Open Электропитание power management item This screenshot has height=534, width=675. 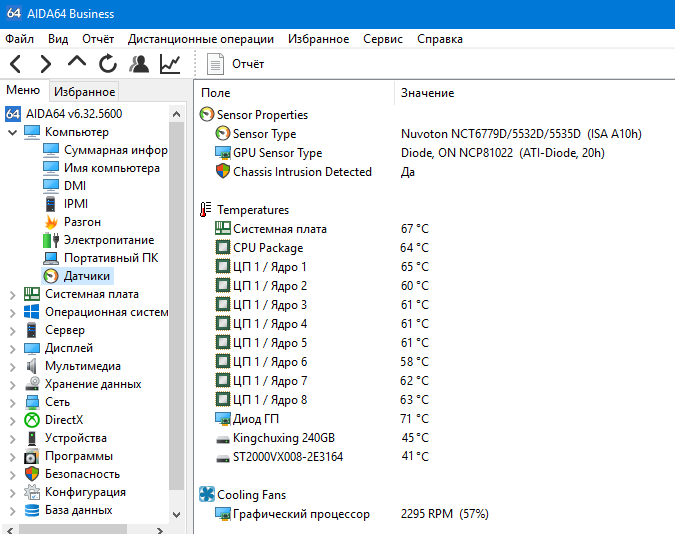(x=99, y=240)
